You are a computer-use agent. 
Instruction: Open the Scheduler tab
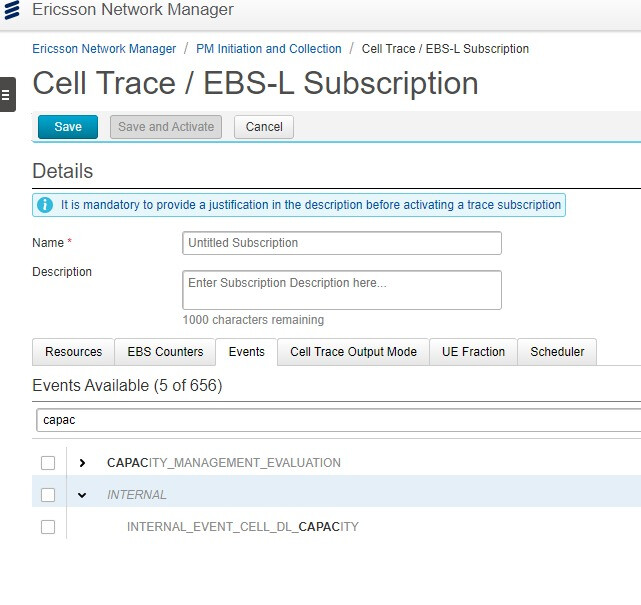[x=557, y=352]
